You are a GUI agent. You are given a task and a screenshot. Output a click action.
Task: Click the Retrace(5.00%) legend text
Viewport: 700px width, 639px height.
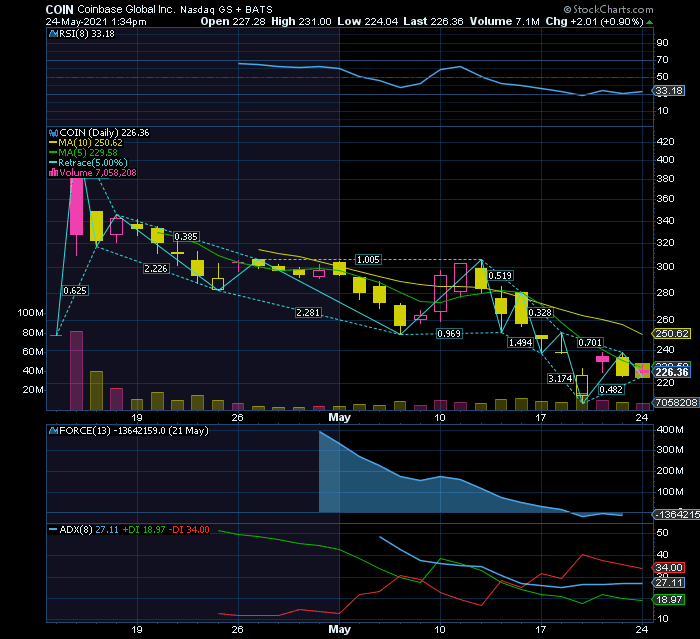click(x=93, y=163)
